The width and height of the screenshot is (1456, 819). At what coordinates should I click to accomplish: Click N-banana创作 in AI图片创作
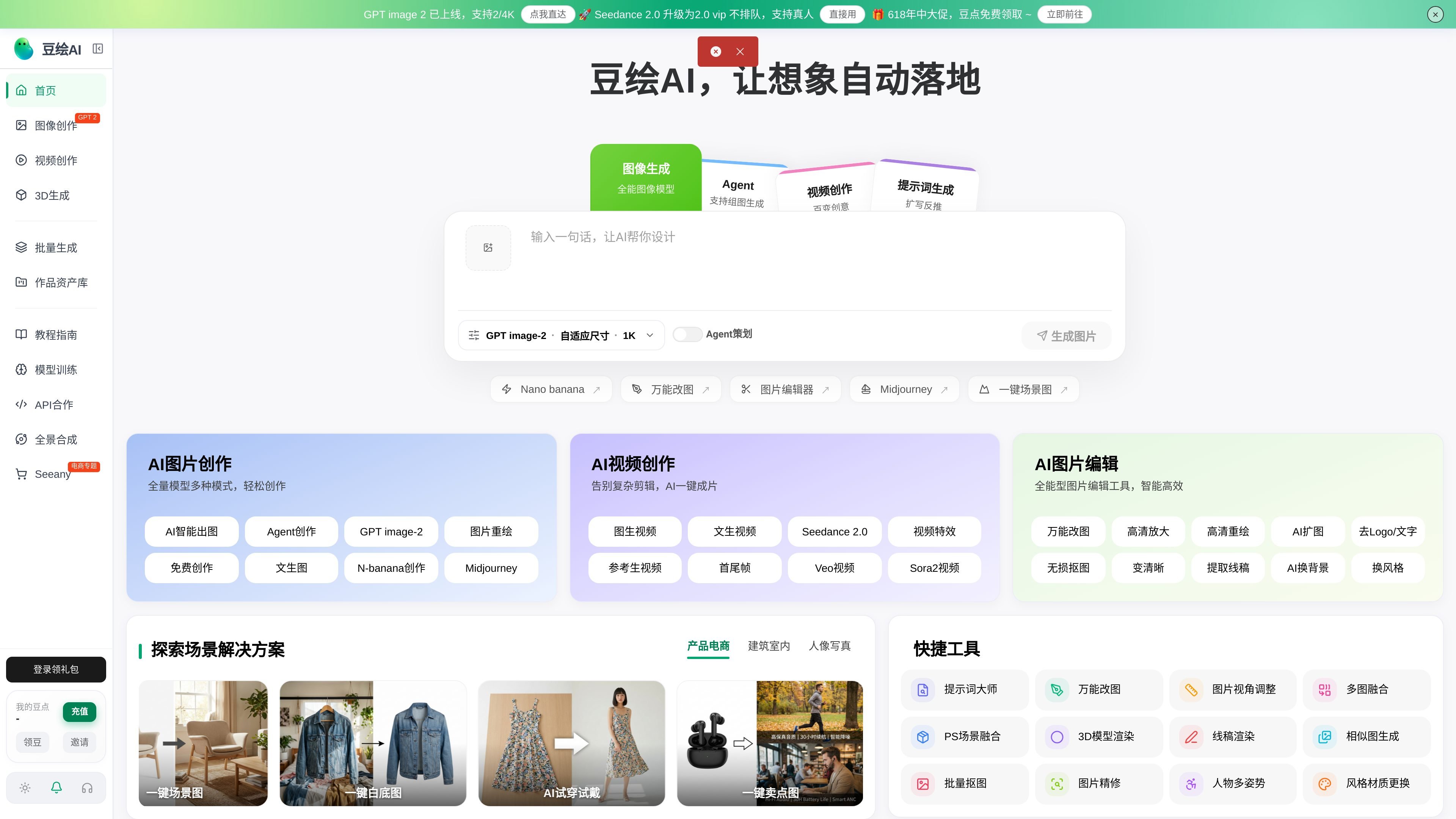click(391, 568)
